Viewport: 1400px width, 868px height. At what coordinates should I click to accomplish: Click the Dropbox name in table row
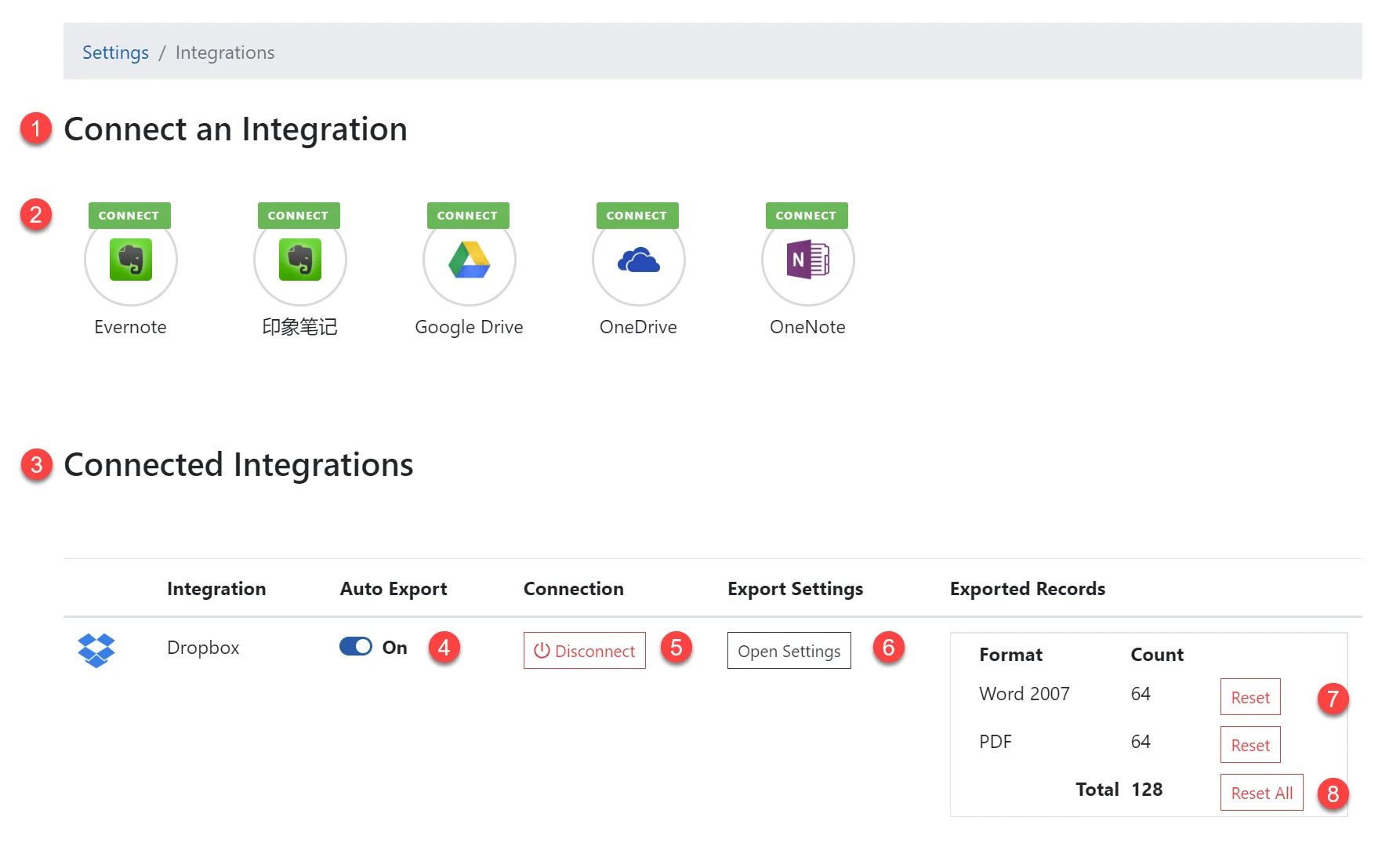[203, 648]
